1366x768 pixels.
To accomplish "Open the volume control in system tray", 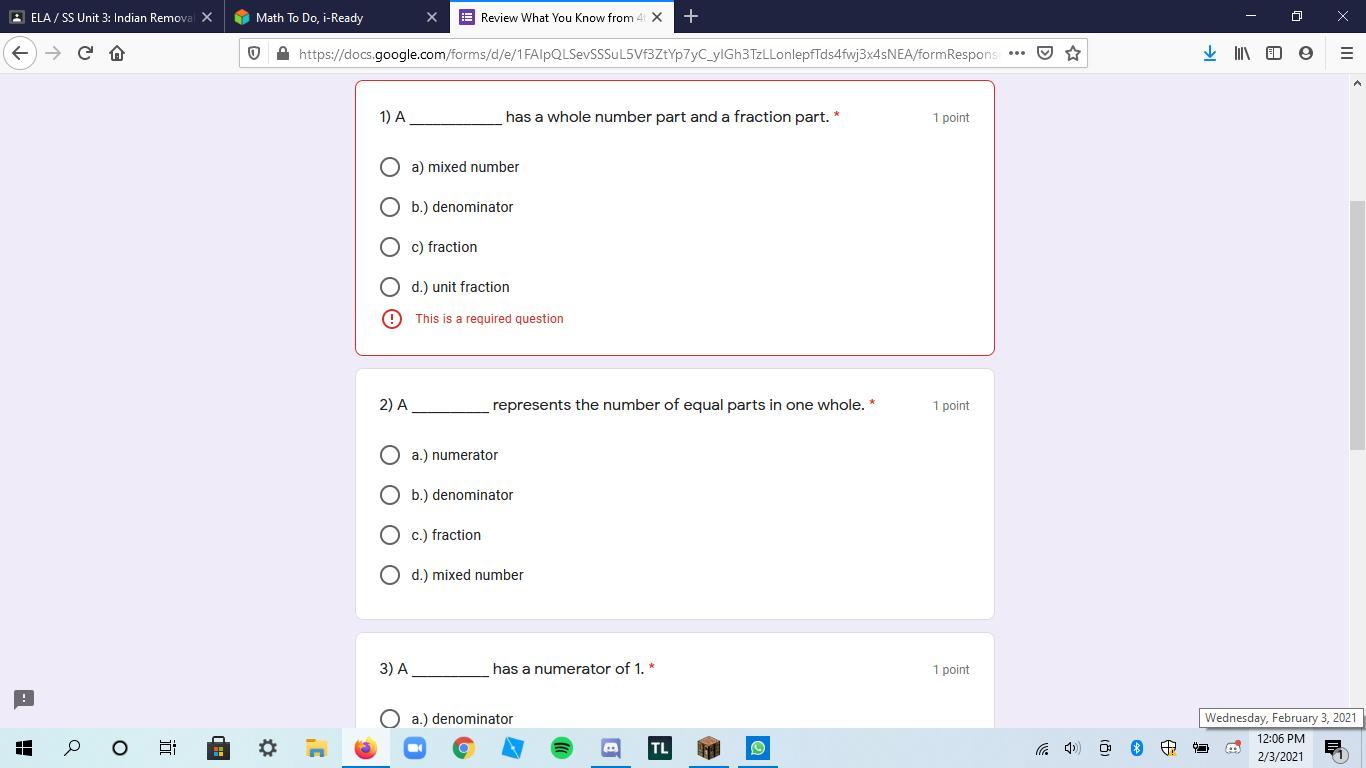I will point(1072,748).
